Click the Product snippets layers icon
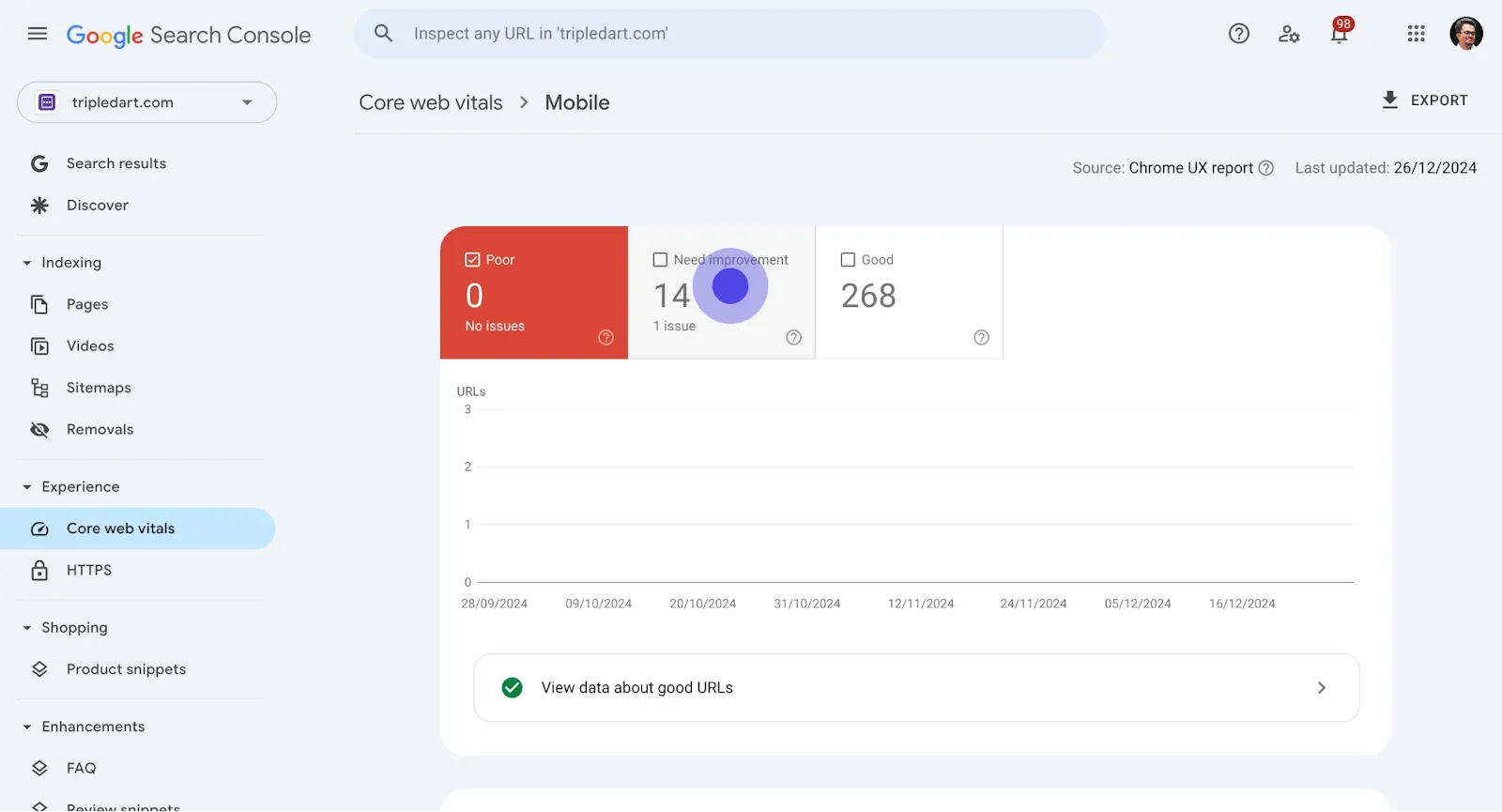The width and height of the screenshot is (1502, 812). coord(39,669)
